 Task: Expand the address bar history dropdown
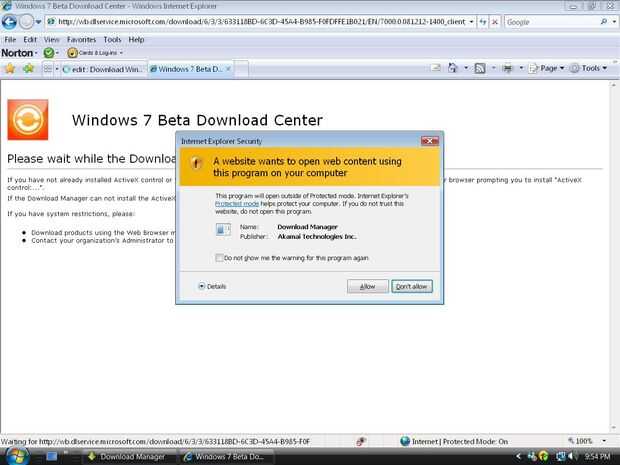(x=471, y=22)
